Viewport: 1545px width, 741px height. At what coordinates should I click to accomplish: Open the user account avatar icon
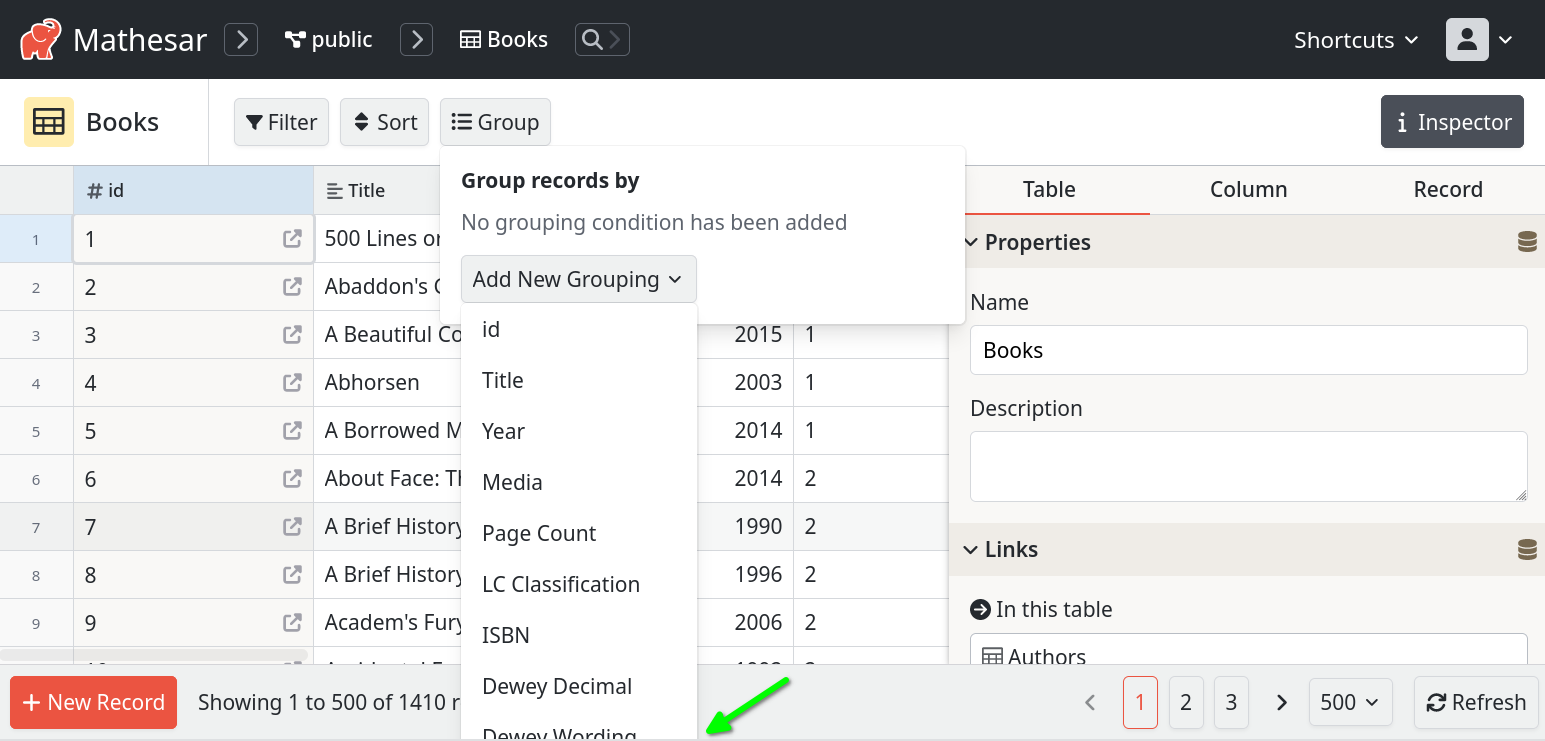coord(1467,39)
